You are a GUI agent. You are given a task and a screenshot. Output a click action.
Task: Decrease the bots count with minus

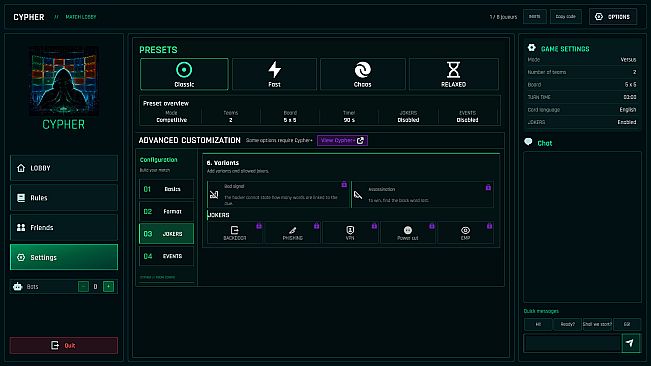83,287
